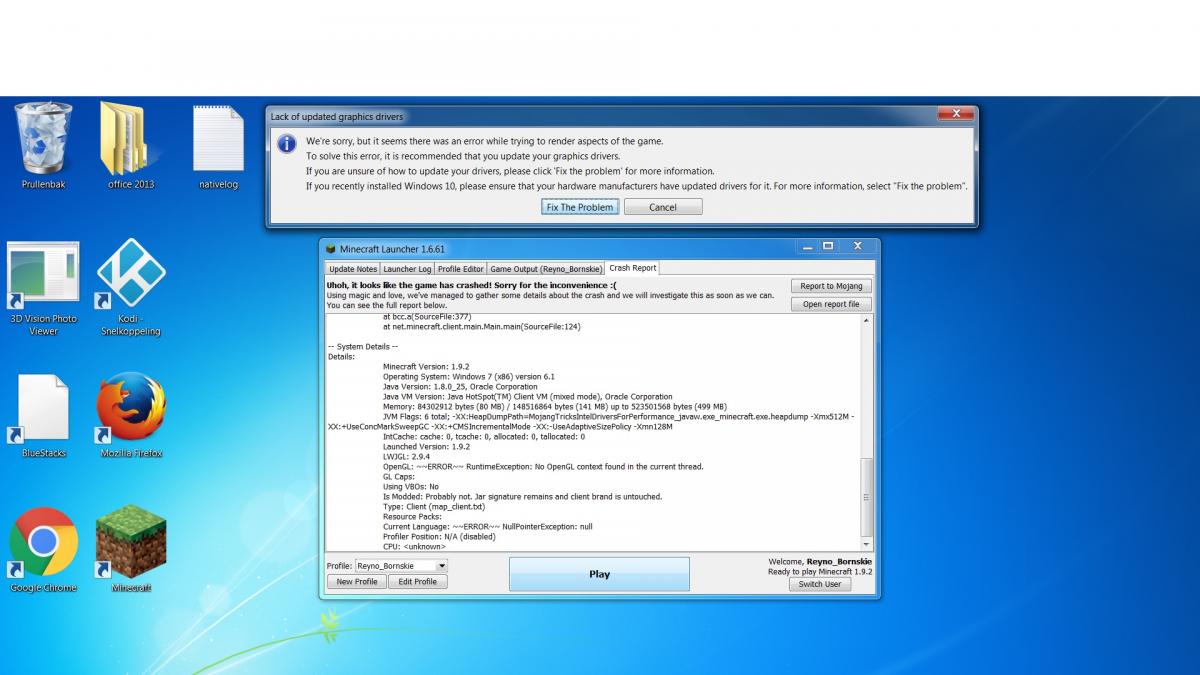Go to the Profile Editor tab

(460, 269)
